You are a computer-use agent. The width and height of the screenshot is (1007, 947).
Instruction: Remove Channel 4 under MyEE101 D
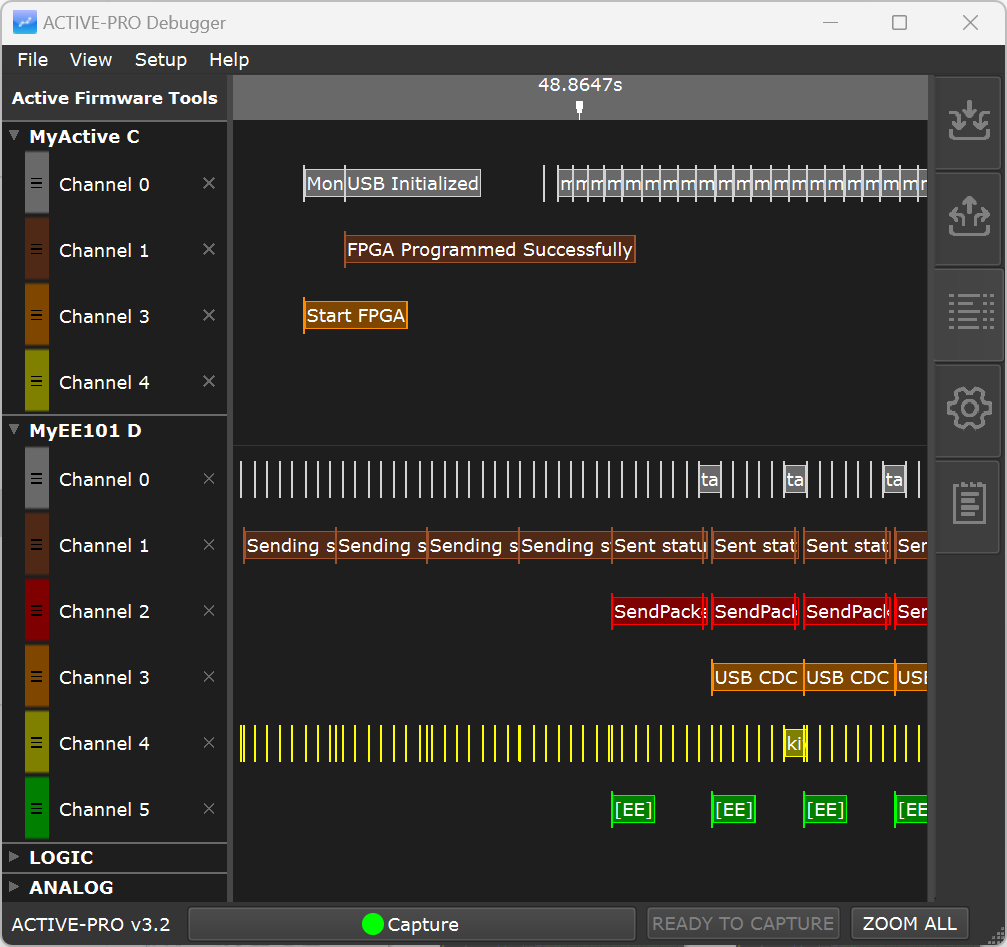(x=209, y=742)
